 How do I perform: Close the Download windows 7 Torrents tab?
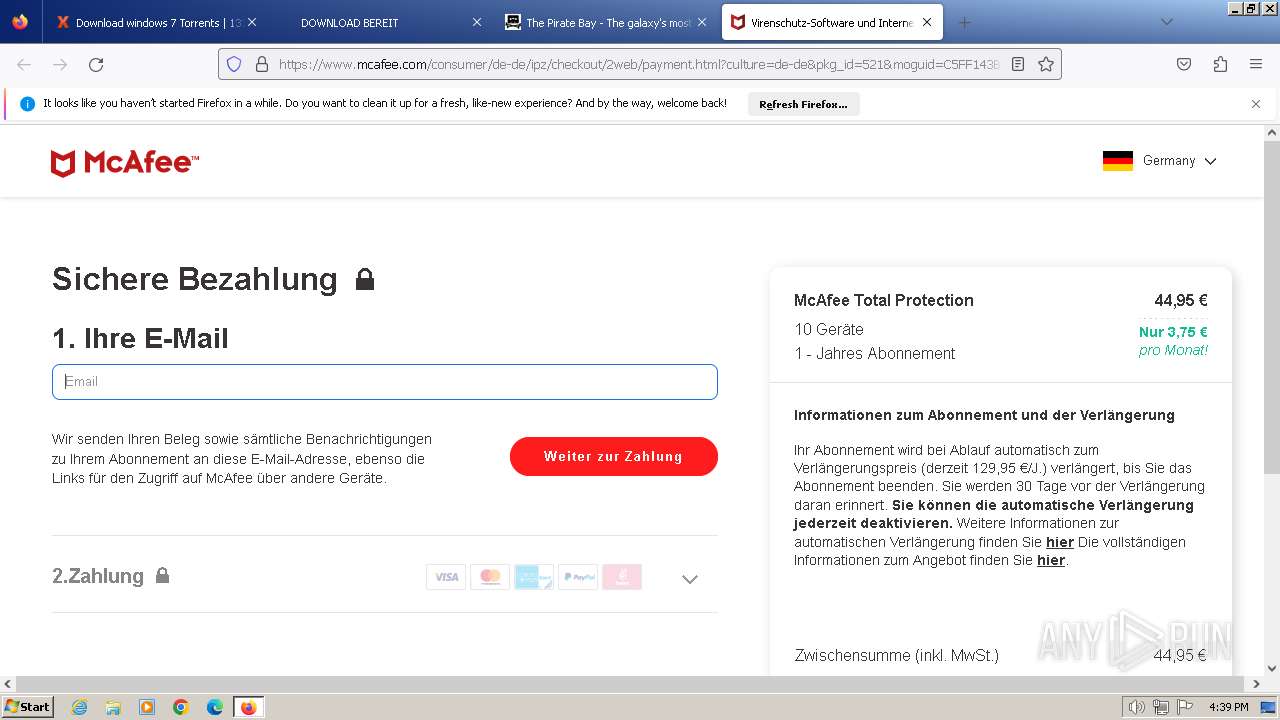pyautogui.click(x=252, y=22)
